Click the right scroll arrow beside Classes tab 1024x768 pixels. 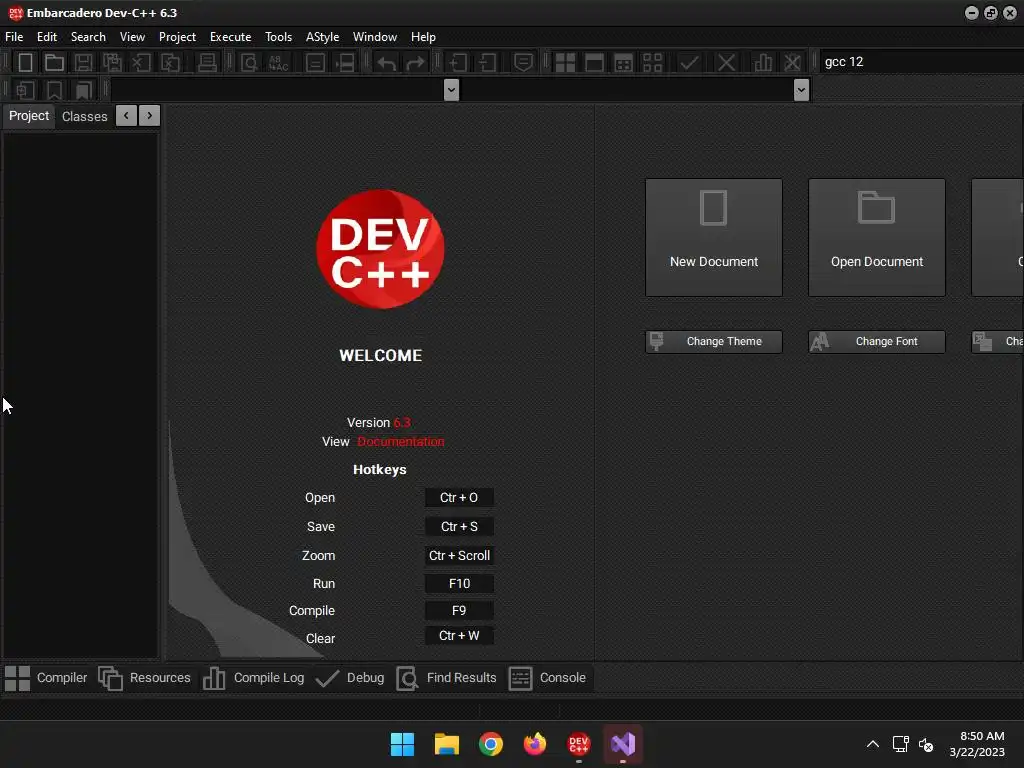(150, 116)
